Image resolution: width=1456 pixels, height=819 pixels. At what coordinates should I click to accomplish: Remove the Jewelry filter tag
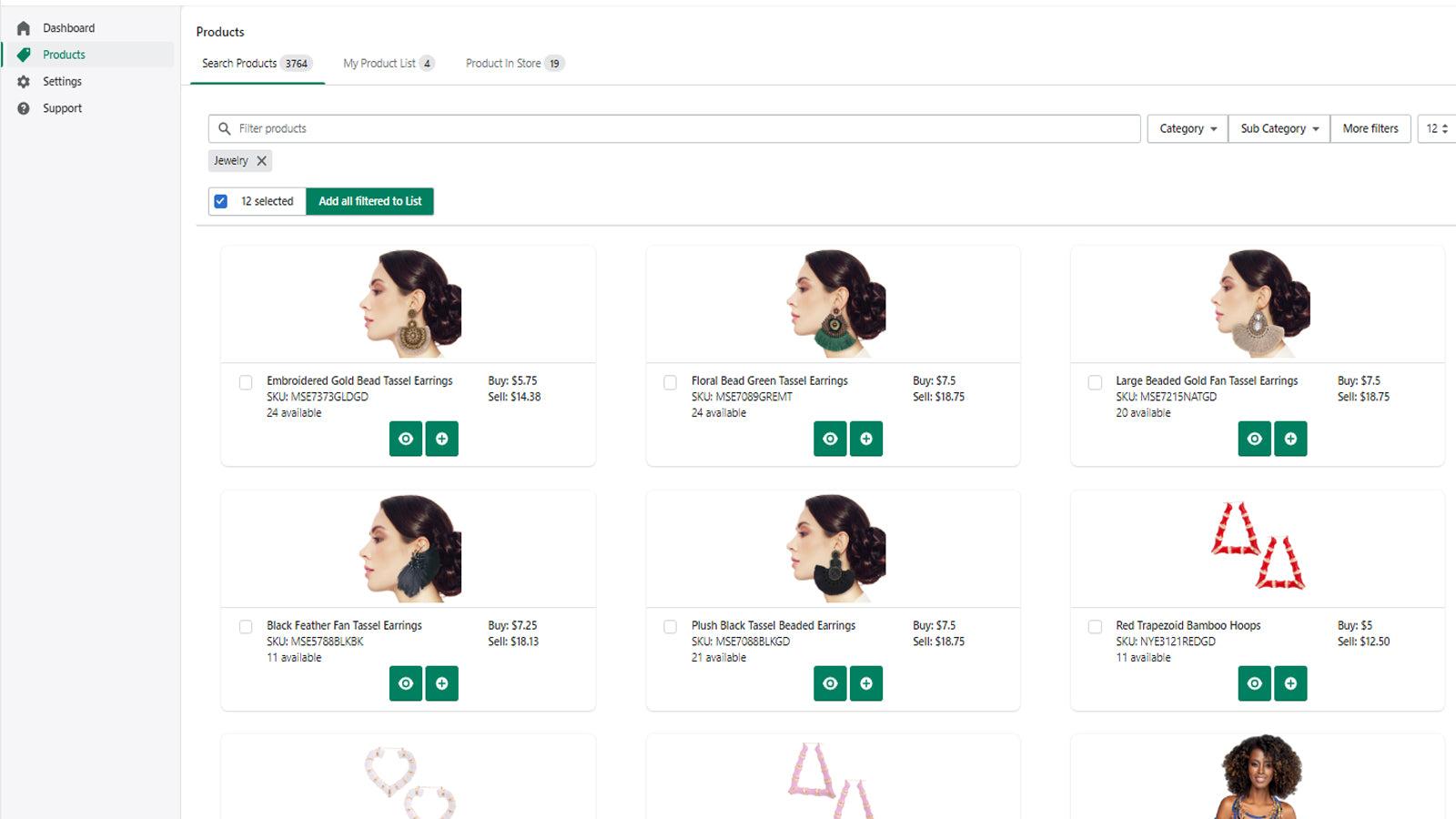pos(261,161)
